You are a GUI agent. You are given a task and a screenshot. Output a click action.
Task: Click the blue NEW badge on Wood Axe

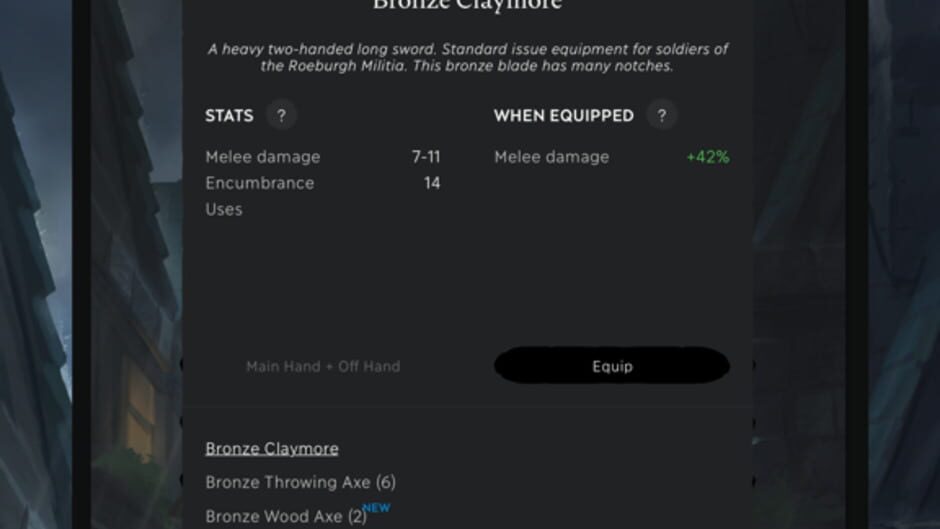(x=377, y=508)
